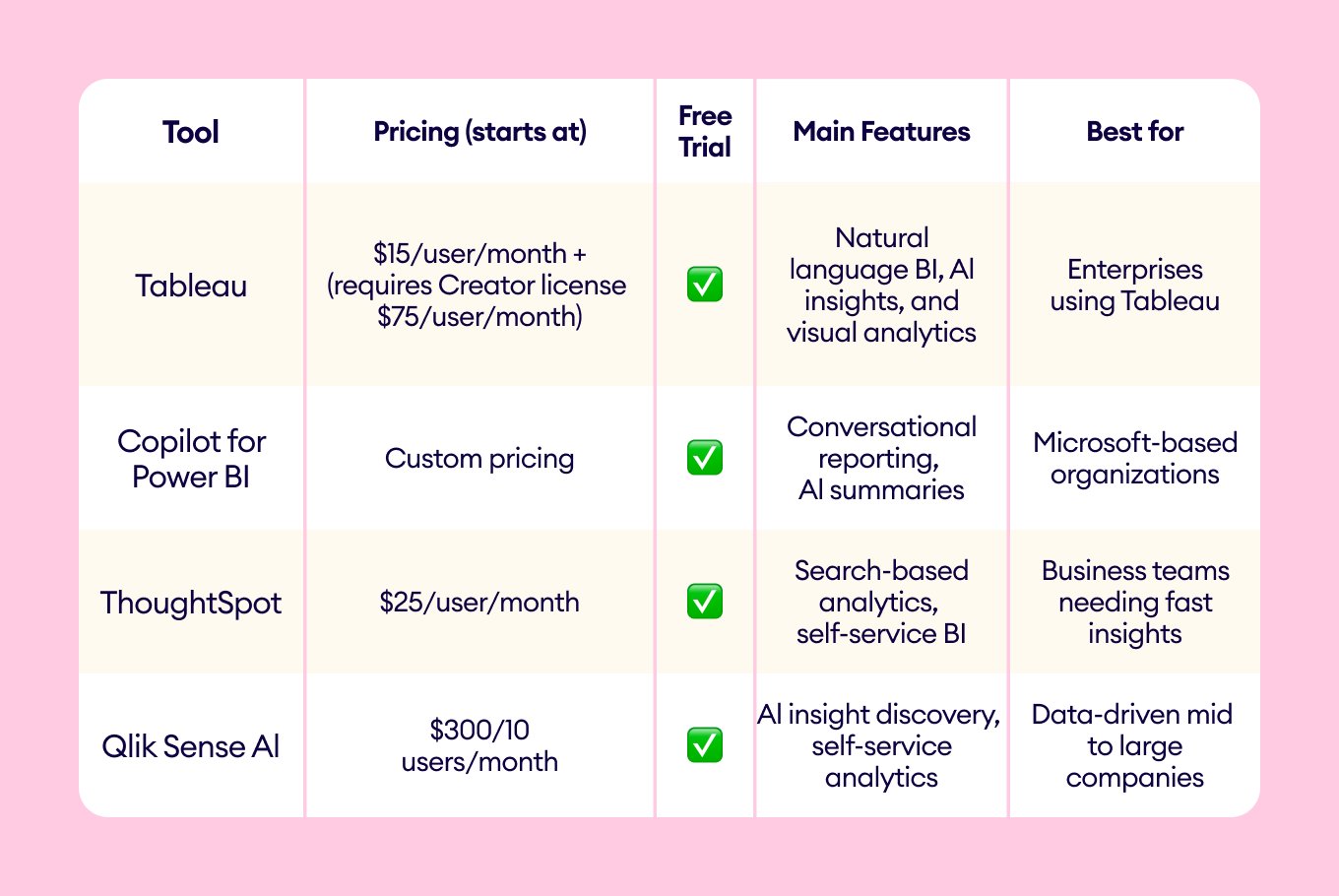Click Tableau's $15/user/month pricing text

pyautogui.click(x=479, y=254)
